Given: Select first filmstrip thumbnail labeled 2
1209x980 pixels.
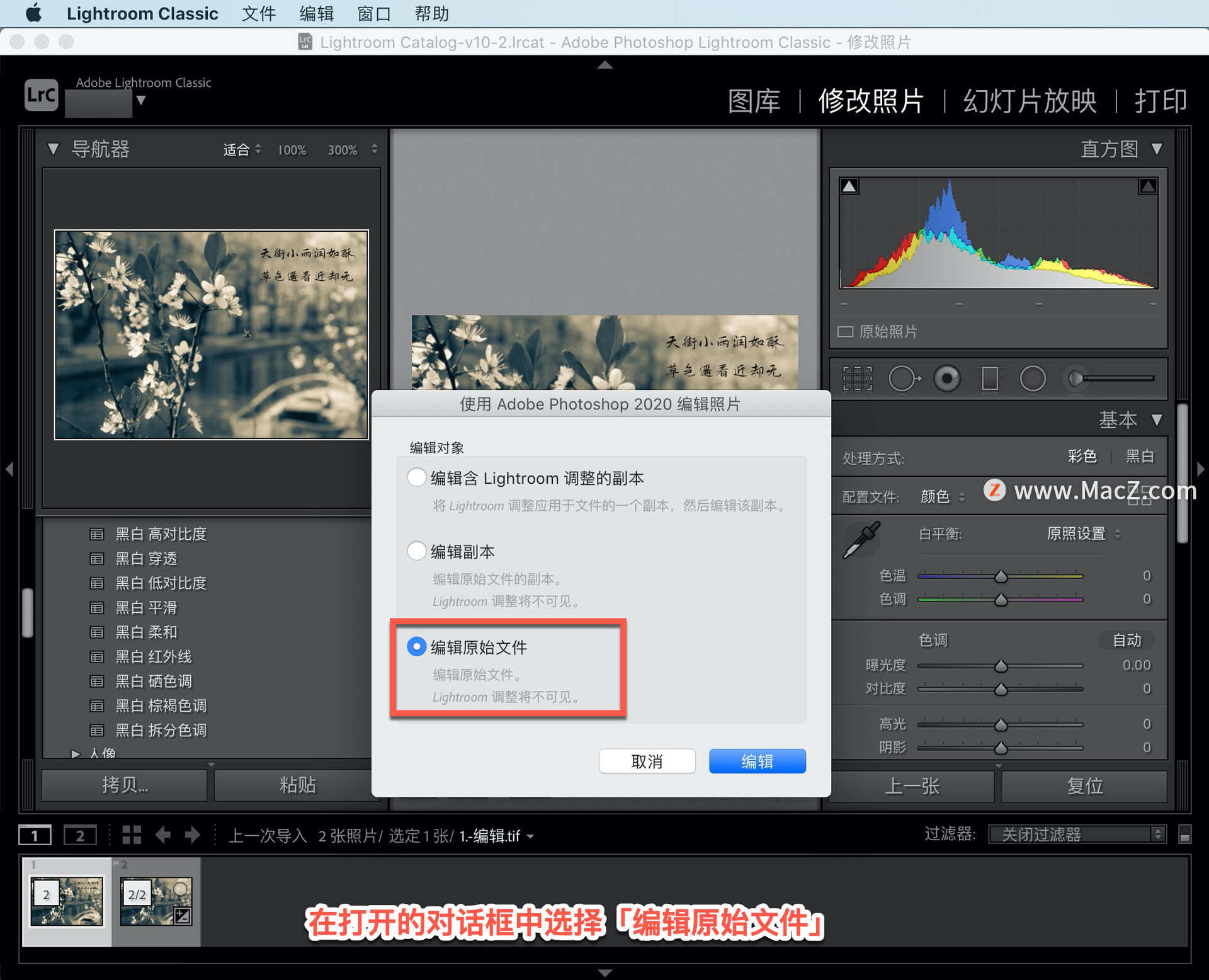Looking at the screenshot, I should click(x=67, y=901).
